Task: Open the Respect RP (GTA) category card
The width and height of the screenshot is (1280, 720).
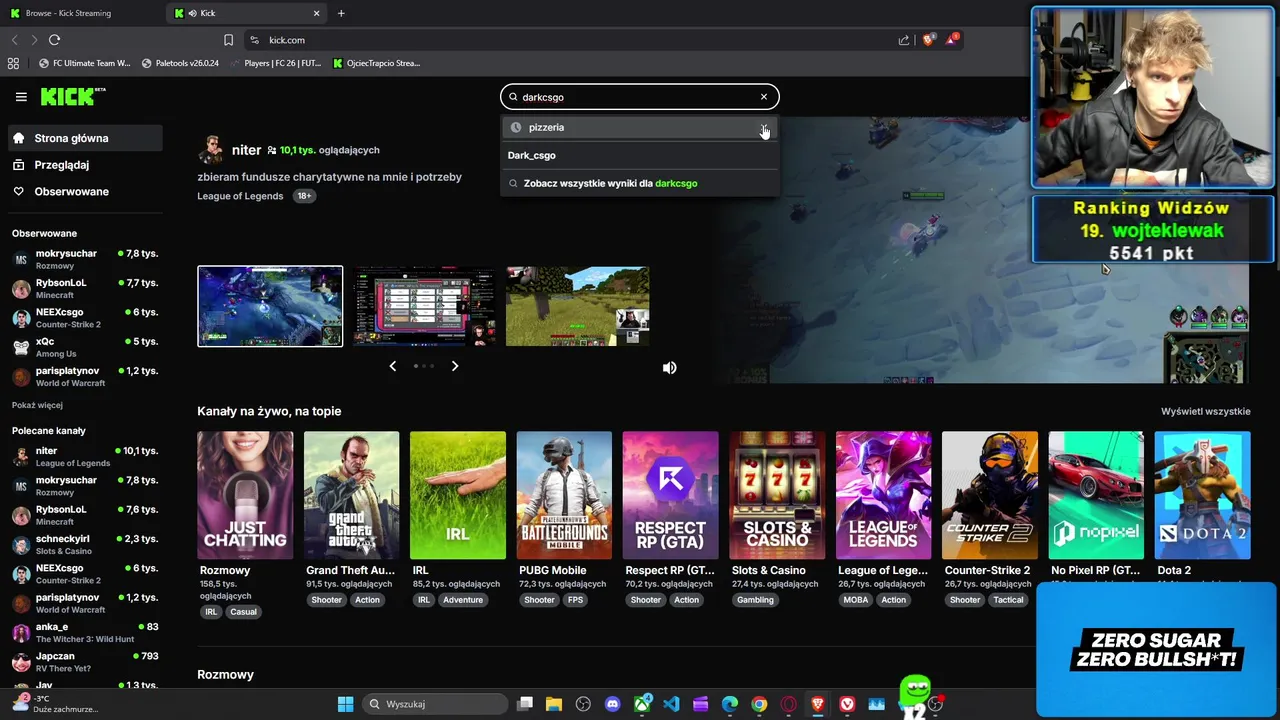Action: [x=670, y=495]
